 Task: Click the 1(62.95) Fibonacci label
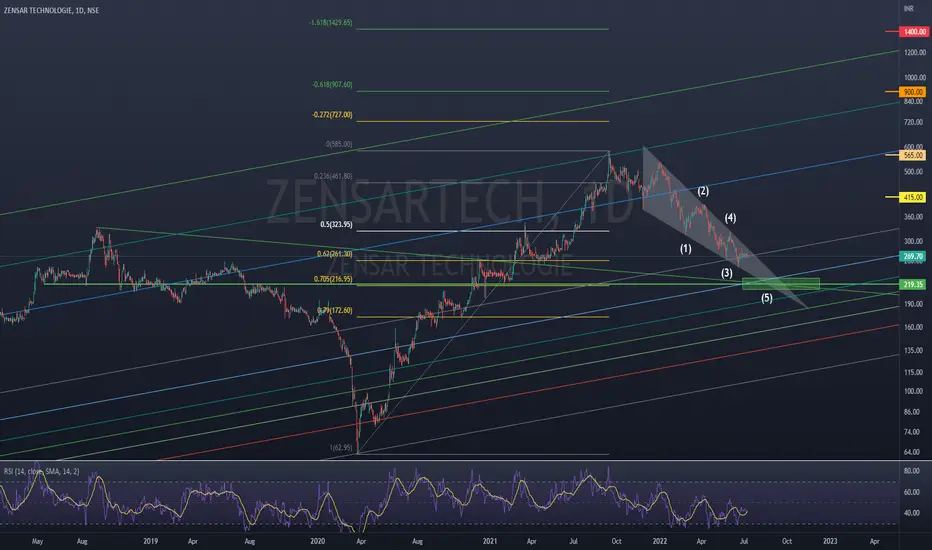point(341,448)
